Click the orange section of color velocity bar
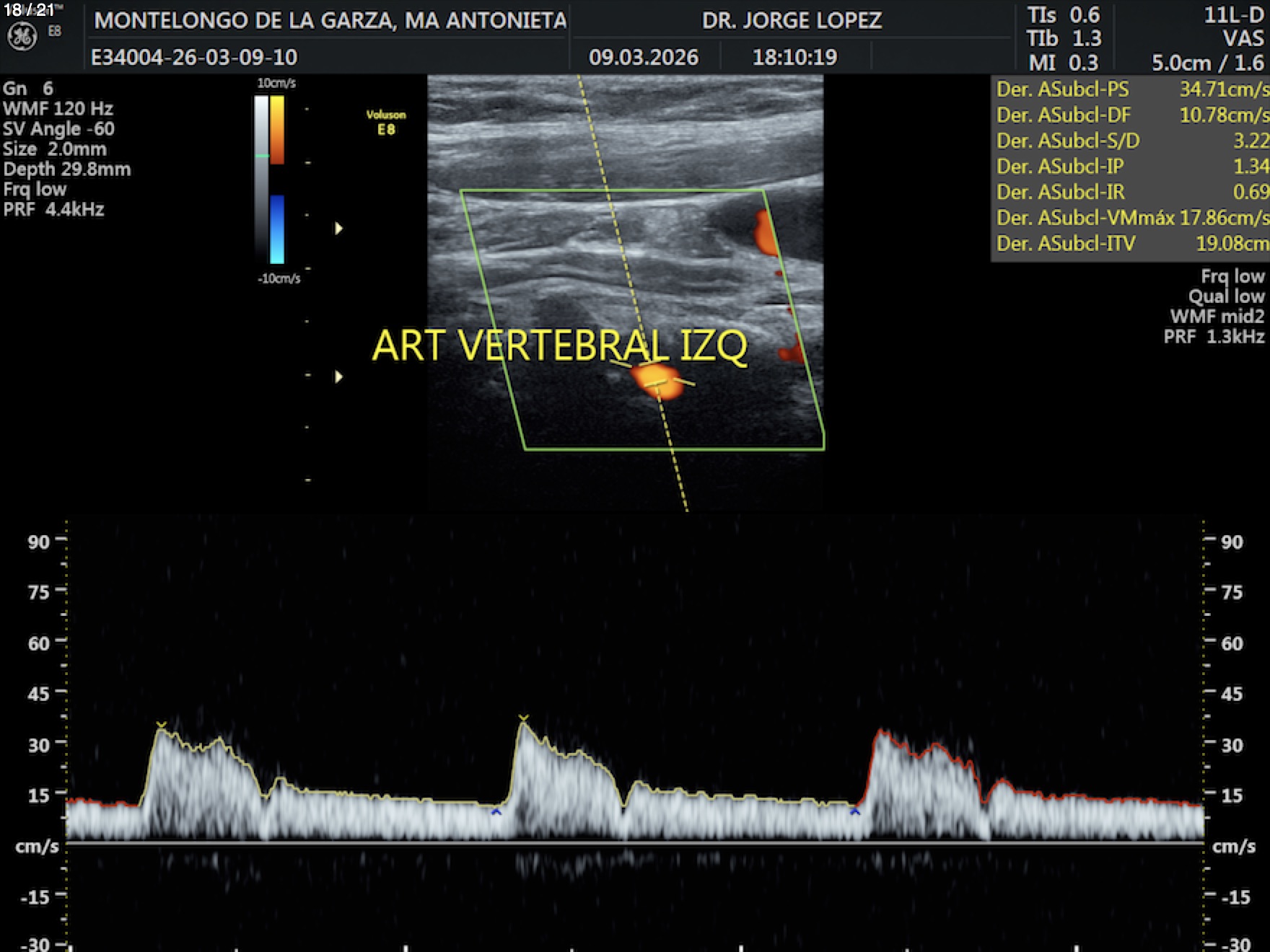Image resolution: width=1270 pixels, height=952 pixels. 277,130
